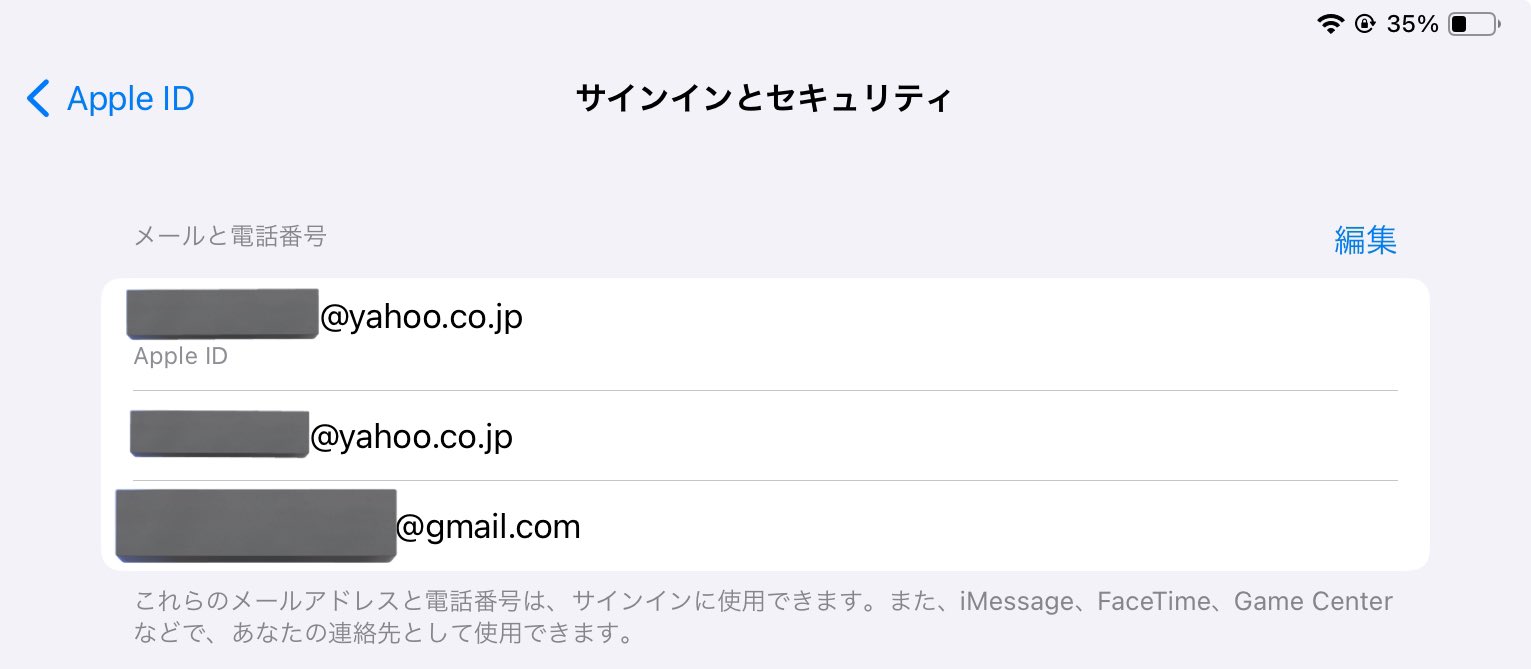Go back via the Apple ID label
1531x669 pixels.
tap(131, 99)
